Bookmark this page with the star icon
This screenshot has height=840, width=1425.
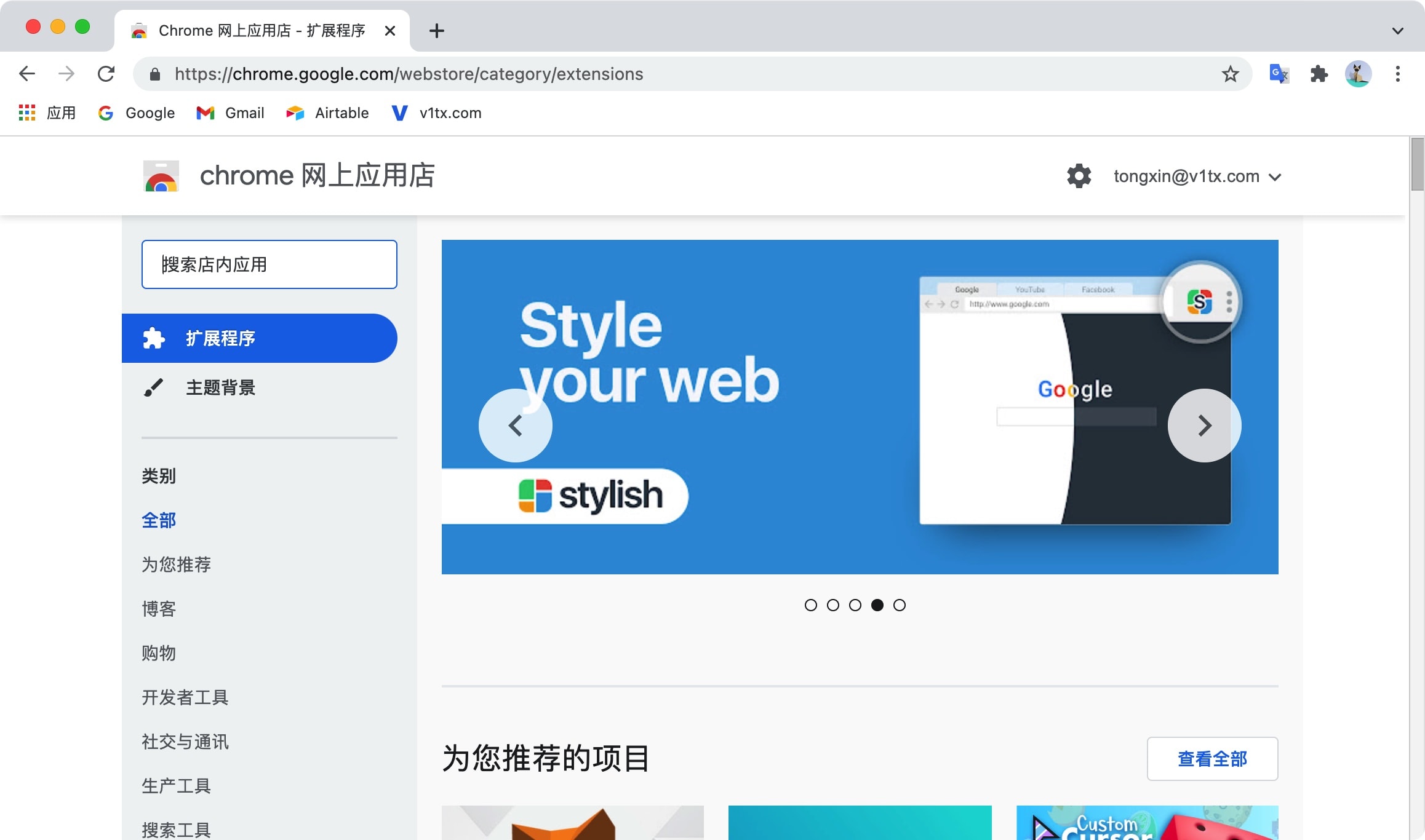1229,74
